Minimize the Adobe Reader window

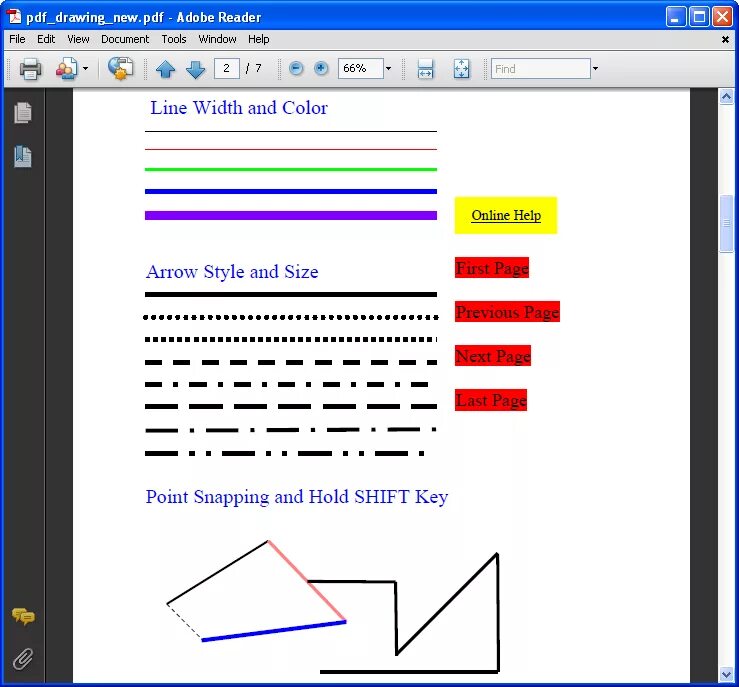pos(676,17)
